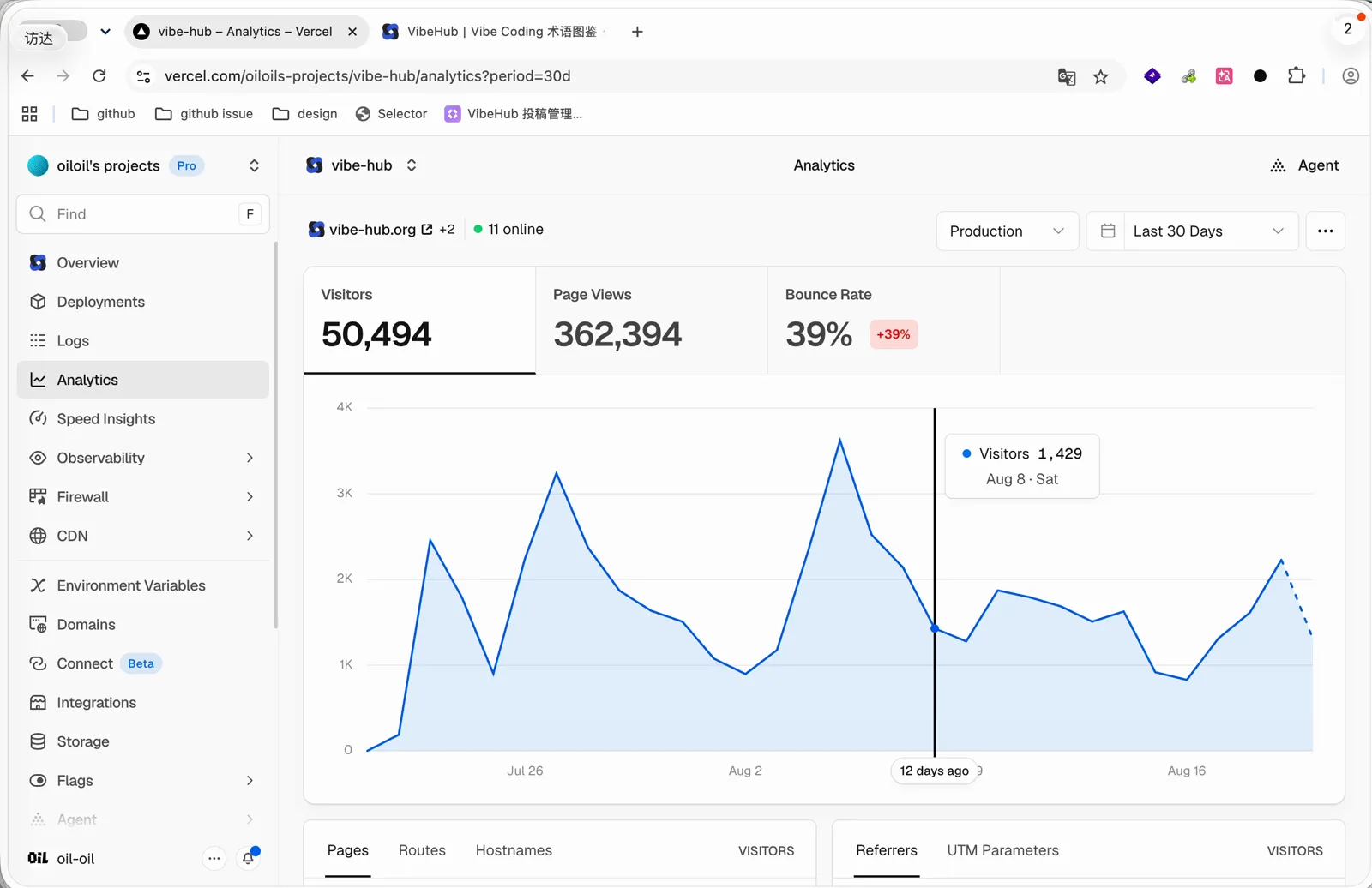Open Deployments in the sidebar
Screen dimensions: 1372x888
point(142,302)
